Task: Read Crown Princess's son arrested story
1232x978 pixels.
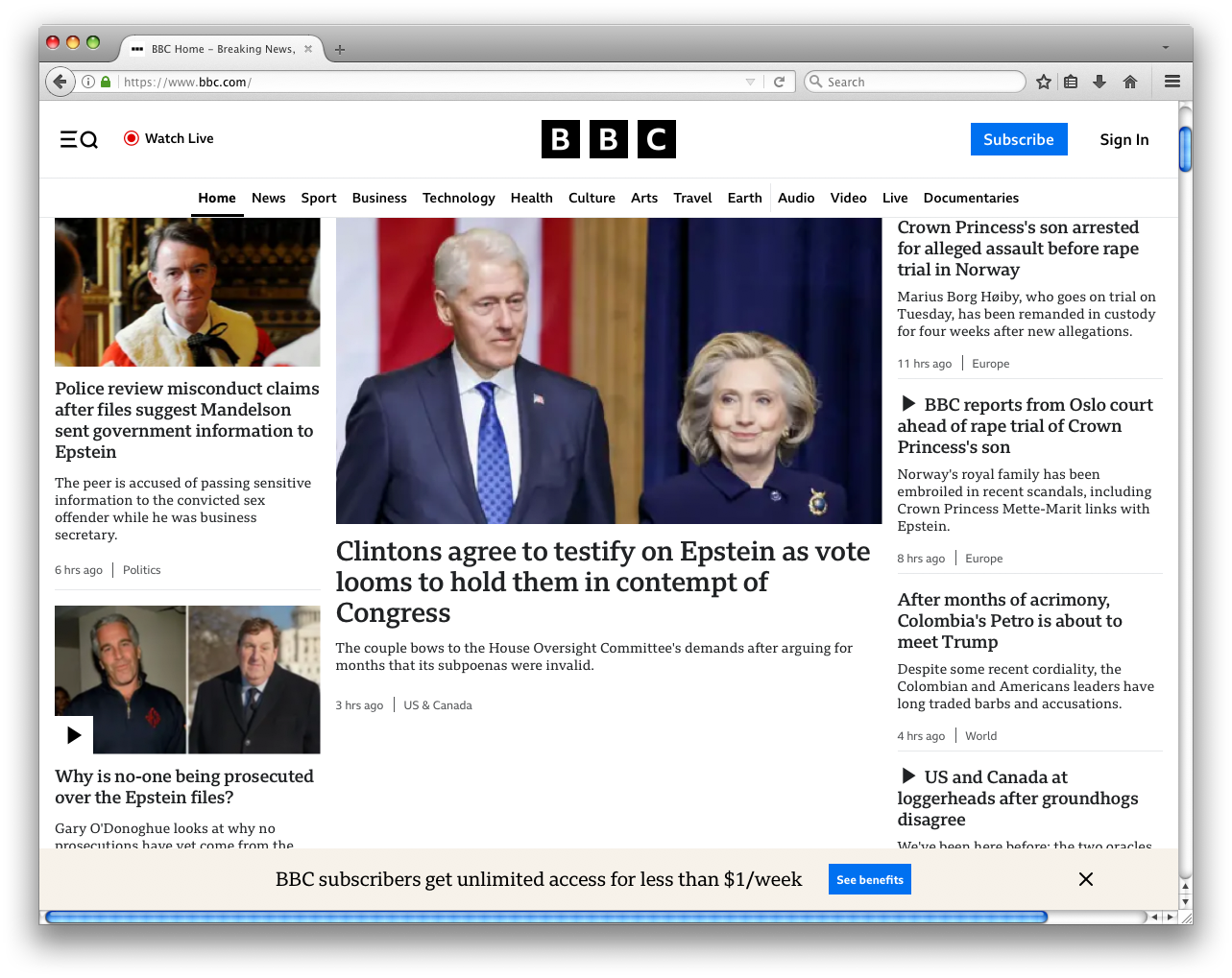Action: [x=1018, y=248]
